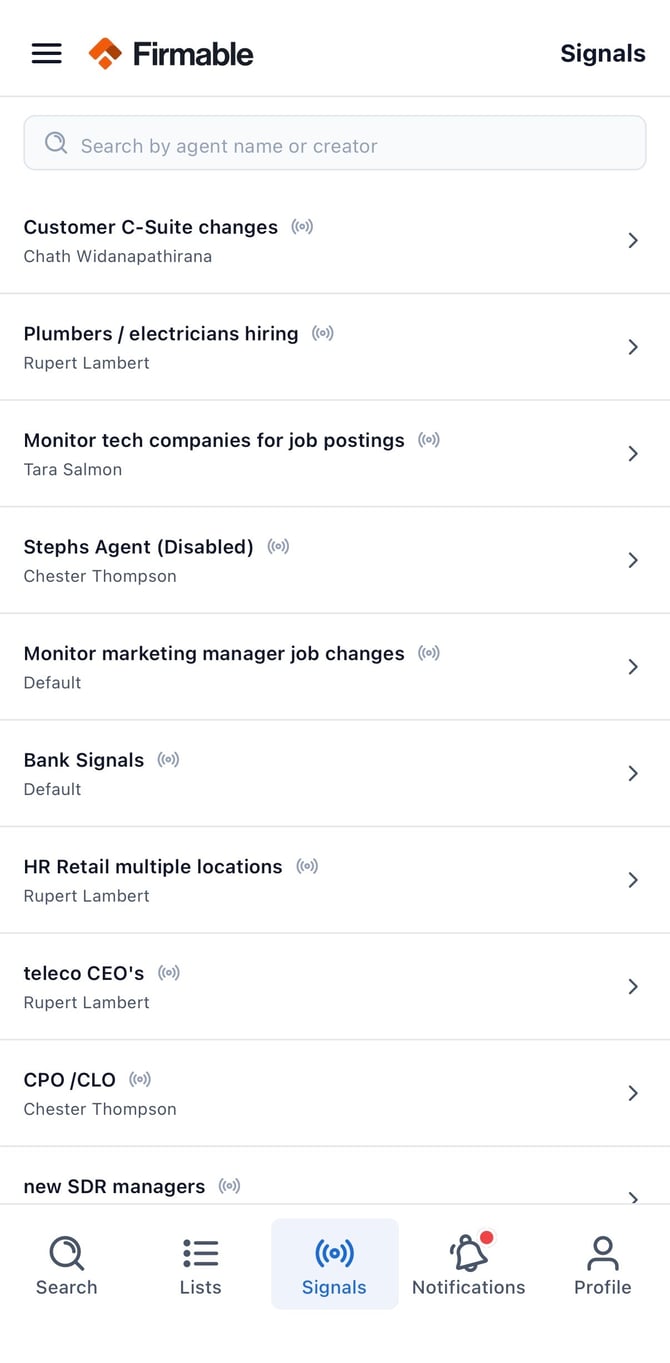
Task: Expand Monitor tech companies for job postings chevron
Action: click(633, 454)
